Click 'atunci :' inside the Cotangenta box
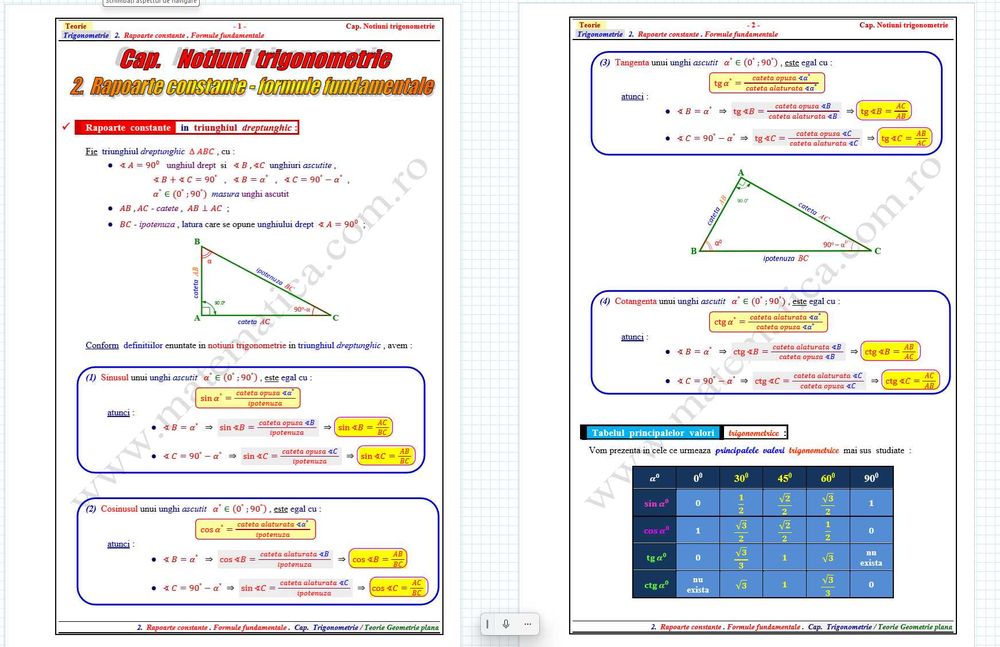1000x647 pixels. 635,337
